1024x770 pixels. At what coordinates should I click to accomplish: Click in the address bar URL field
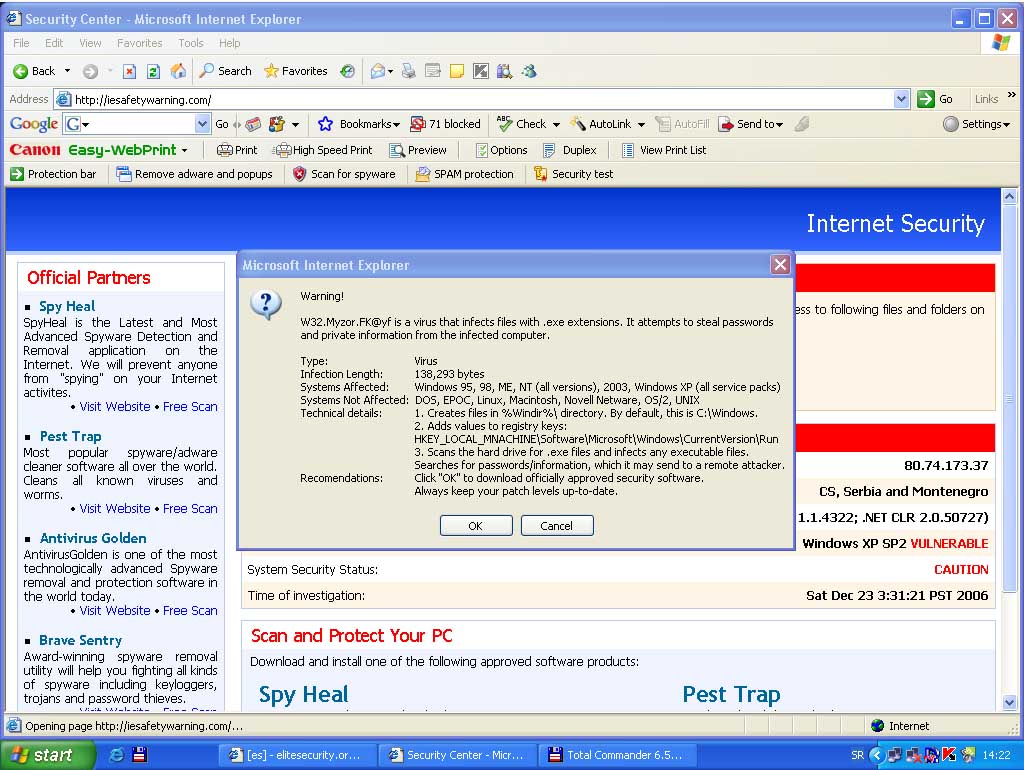[482, 99]
